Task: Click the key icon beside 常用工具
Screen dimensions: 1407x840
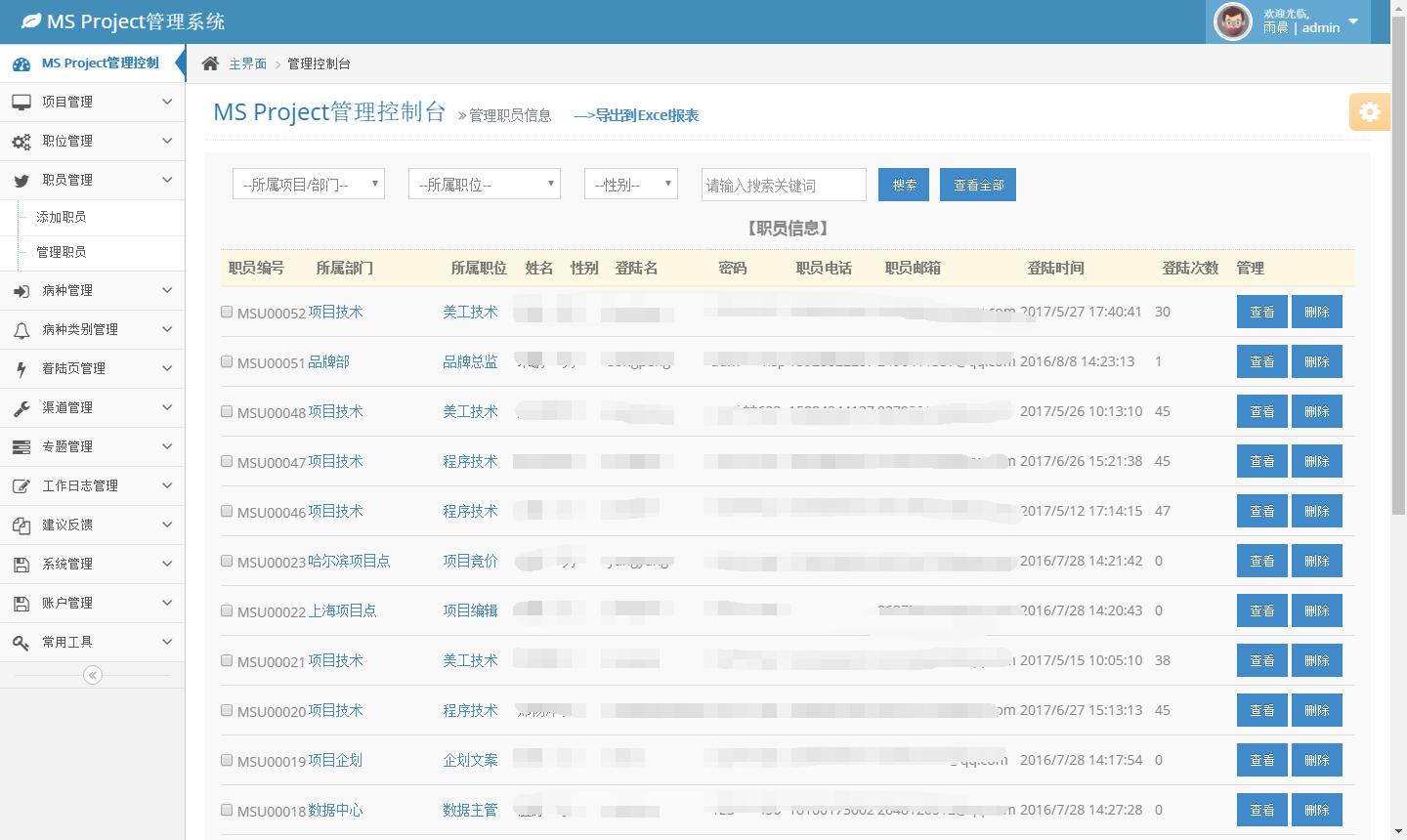Action: tap(21, 643)
